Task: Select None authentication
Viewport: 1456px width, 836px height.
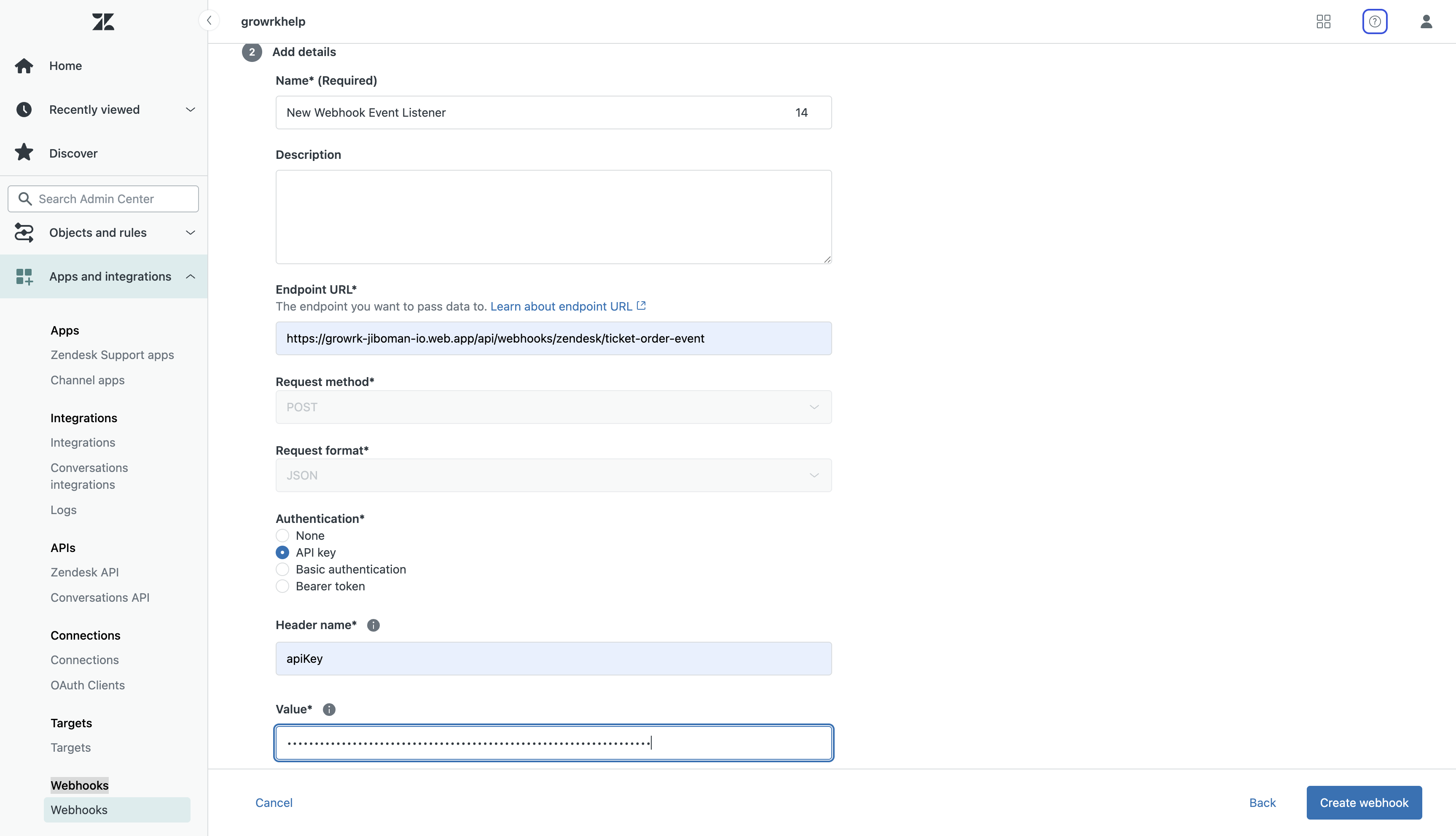Action: pyautogui.click(x=282, y=535)
